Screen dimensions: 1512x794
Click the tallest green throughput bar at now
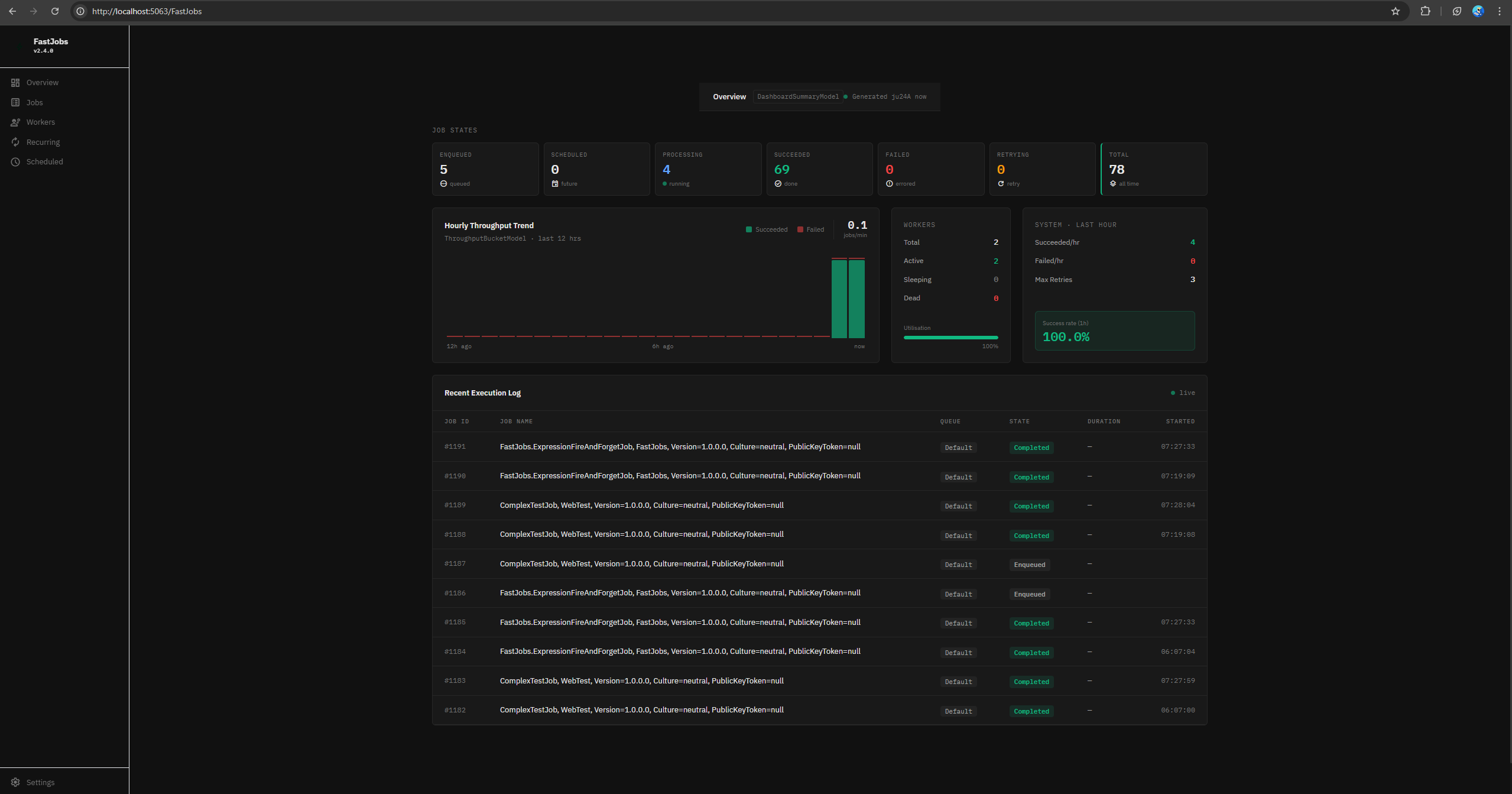tap(856, 298)
